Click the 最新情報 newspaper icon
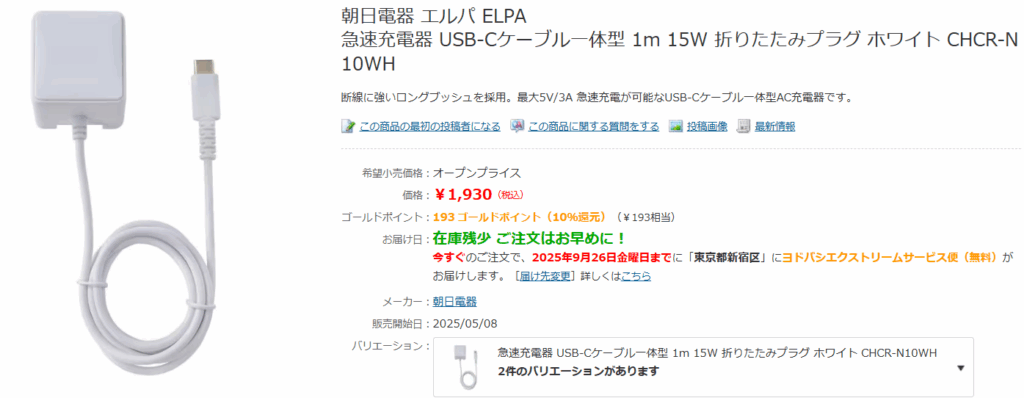 coord(743,126)
